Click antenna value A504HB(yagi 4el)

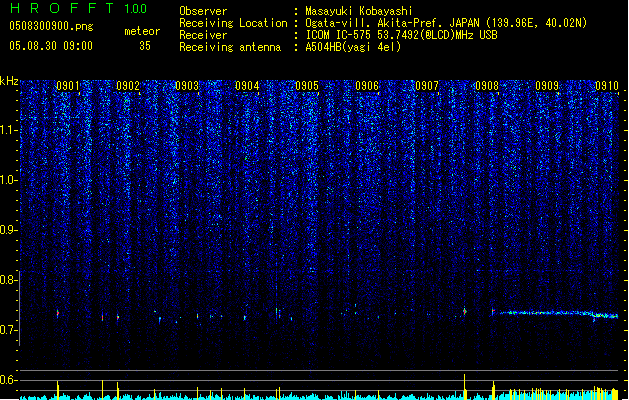(x=353, y=47)
